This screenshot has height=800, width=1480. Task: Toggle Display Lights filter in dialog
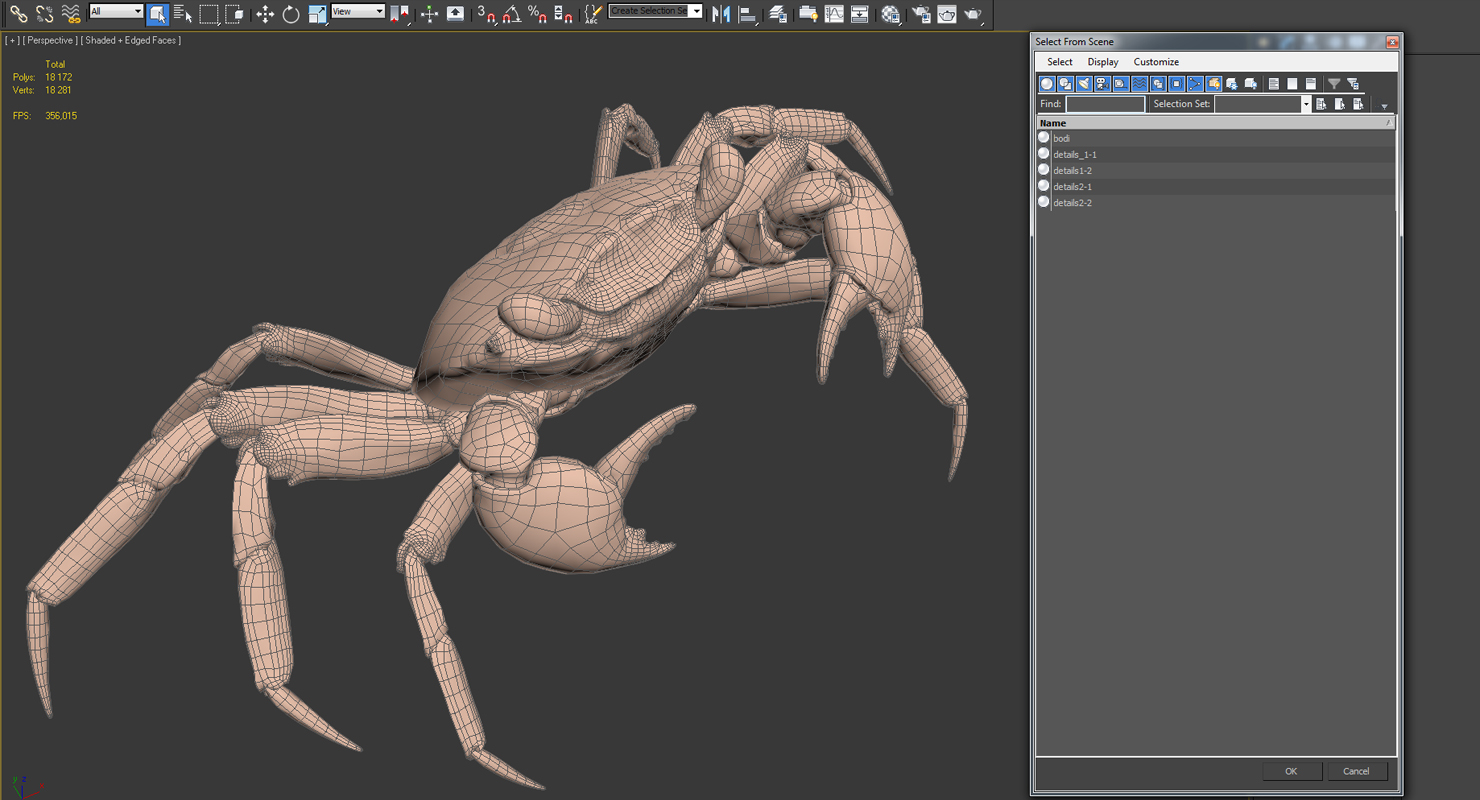tap(1084, 84)
